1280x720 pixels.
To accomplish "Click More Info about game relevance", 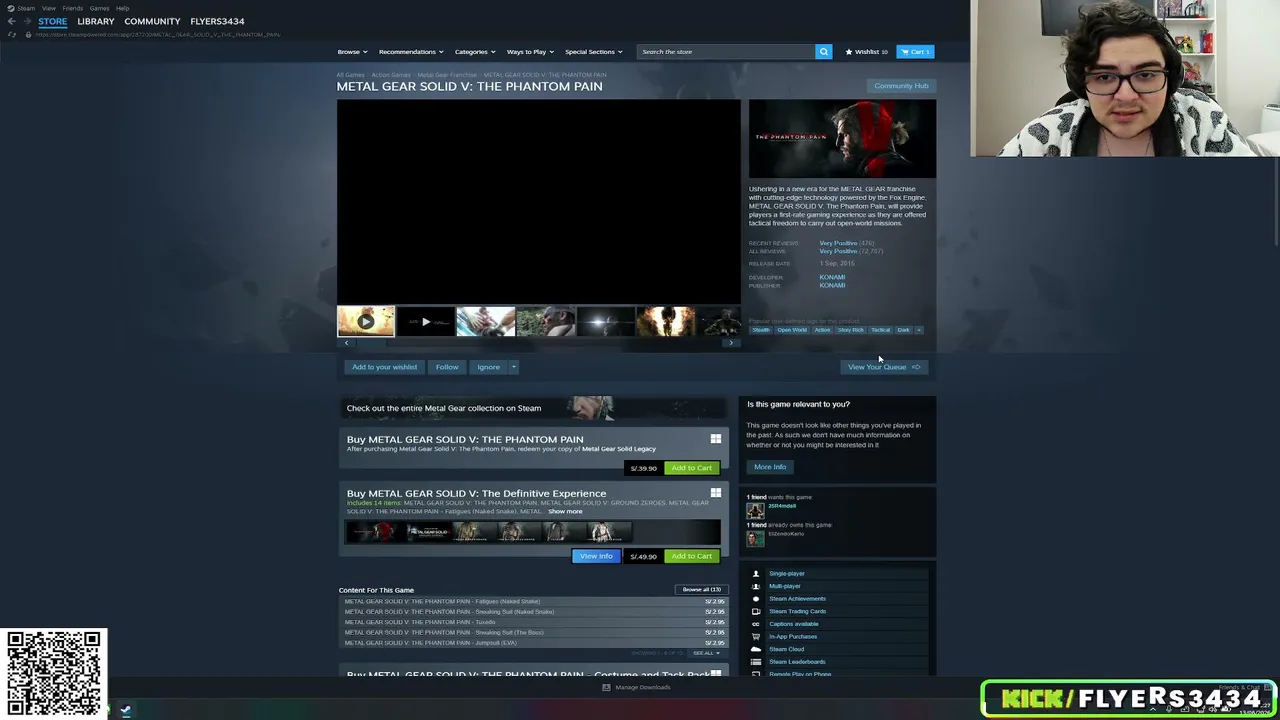I will point(770,467).
